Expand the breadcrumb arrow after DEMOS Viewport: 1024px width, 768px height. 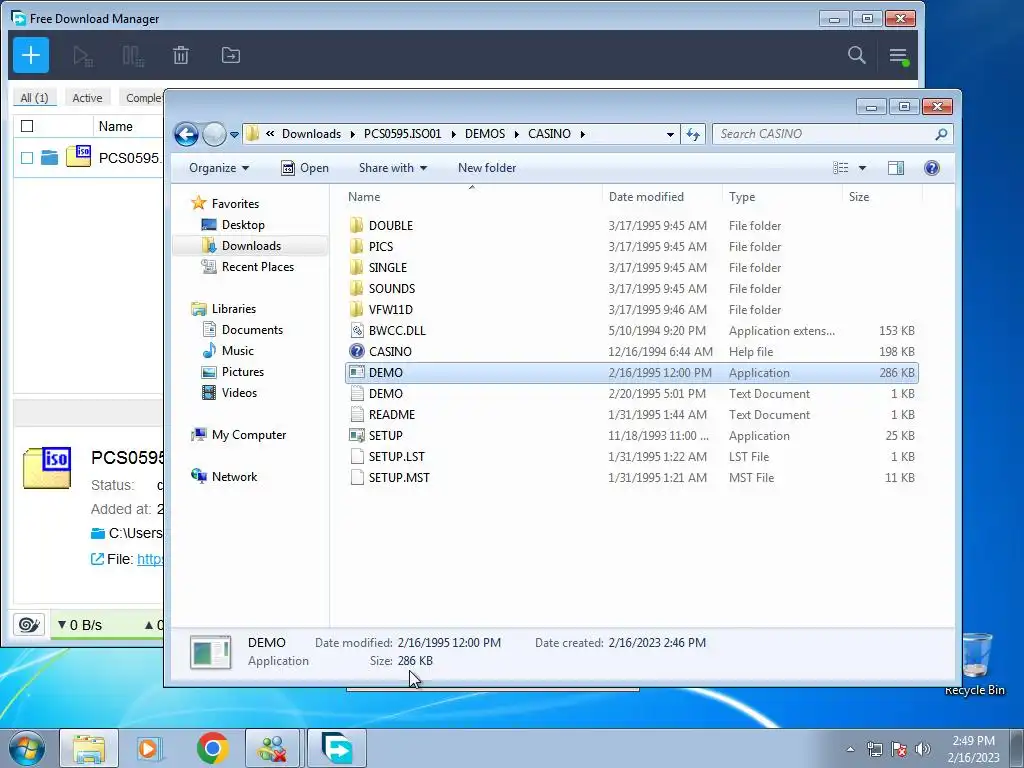point(517,134)
